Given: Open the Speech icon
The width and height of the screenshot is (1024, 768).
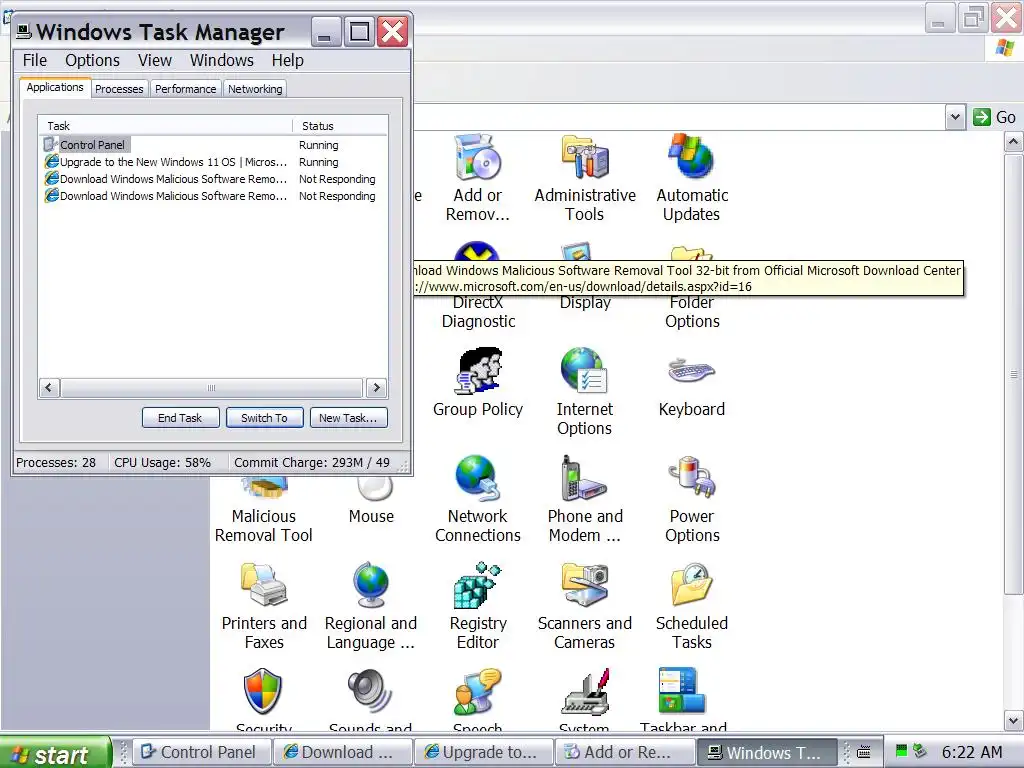Looking at the screenshot, I should coord(477,692).
